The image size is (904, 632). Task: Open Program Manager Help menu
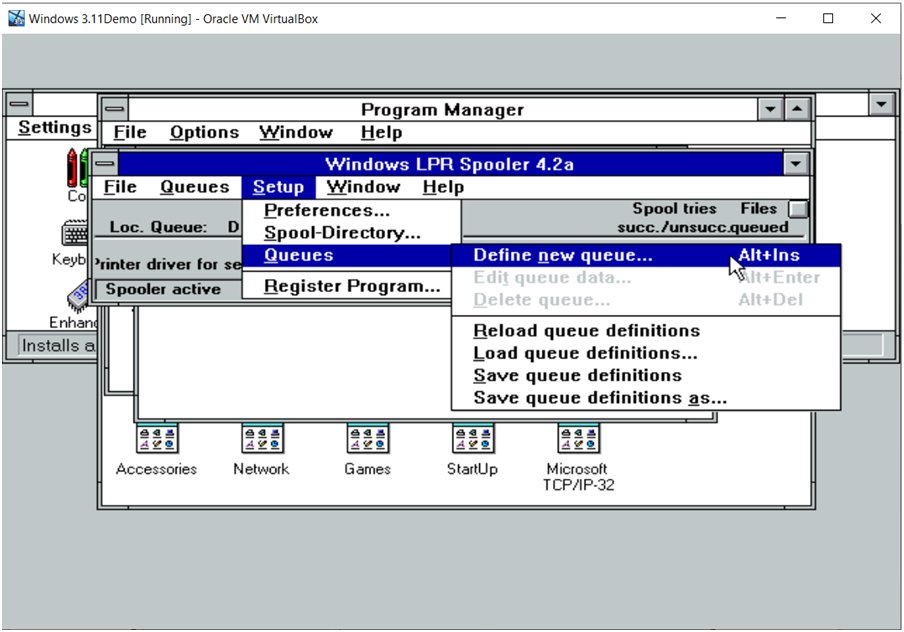381,133
